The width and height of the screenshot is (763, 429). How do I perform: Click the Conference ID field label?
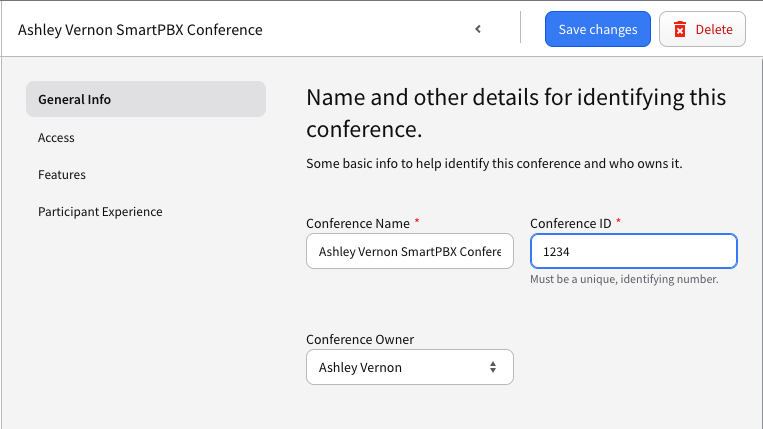click(570, 223)
